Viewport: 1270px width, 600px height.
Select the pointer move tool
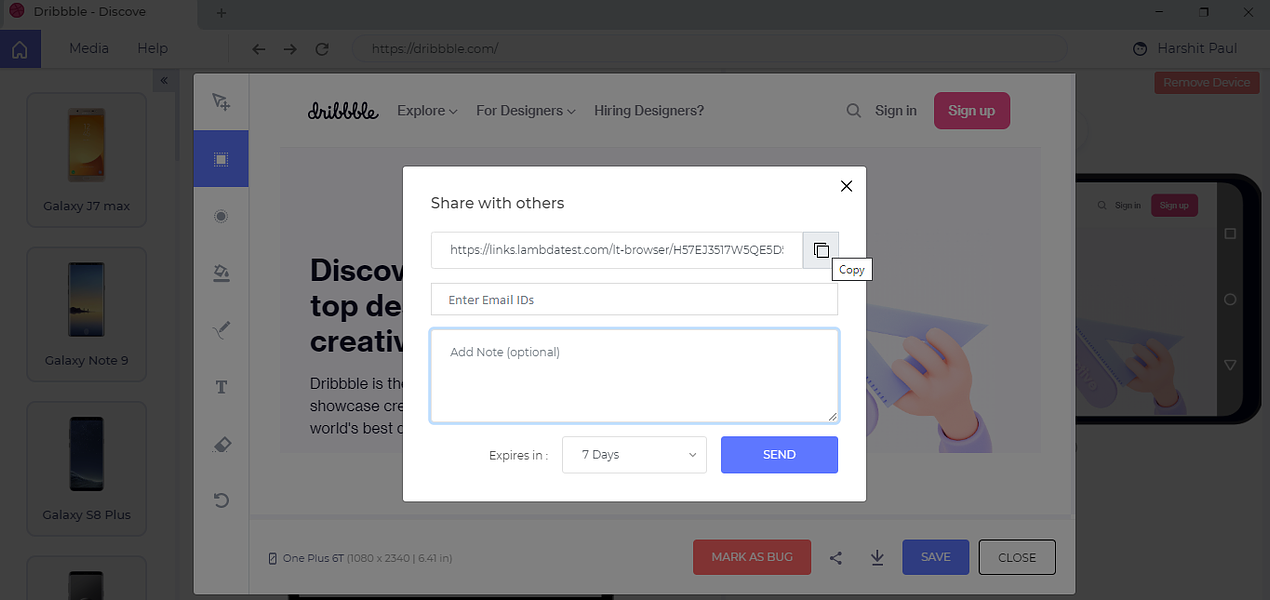pyautogui.click(x=222, y=102)
